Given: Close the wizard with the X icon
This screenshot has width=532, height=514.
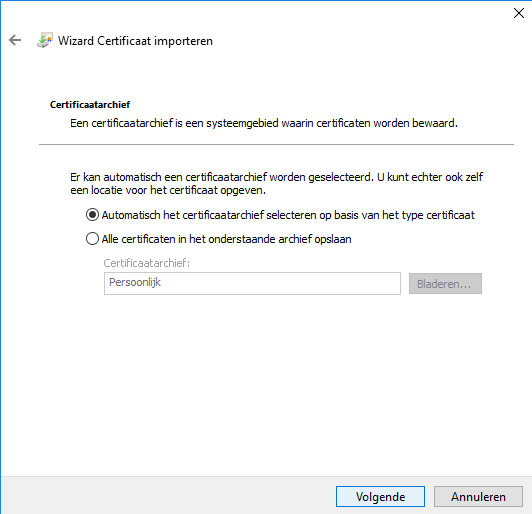Looking at the screenshot, I should coord(519,13).
